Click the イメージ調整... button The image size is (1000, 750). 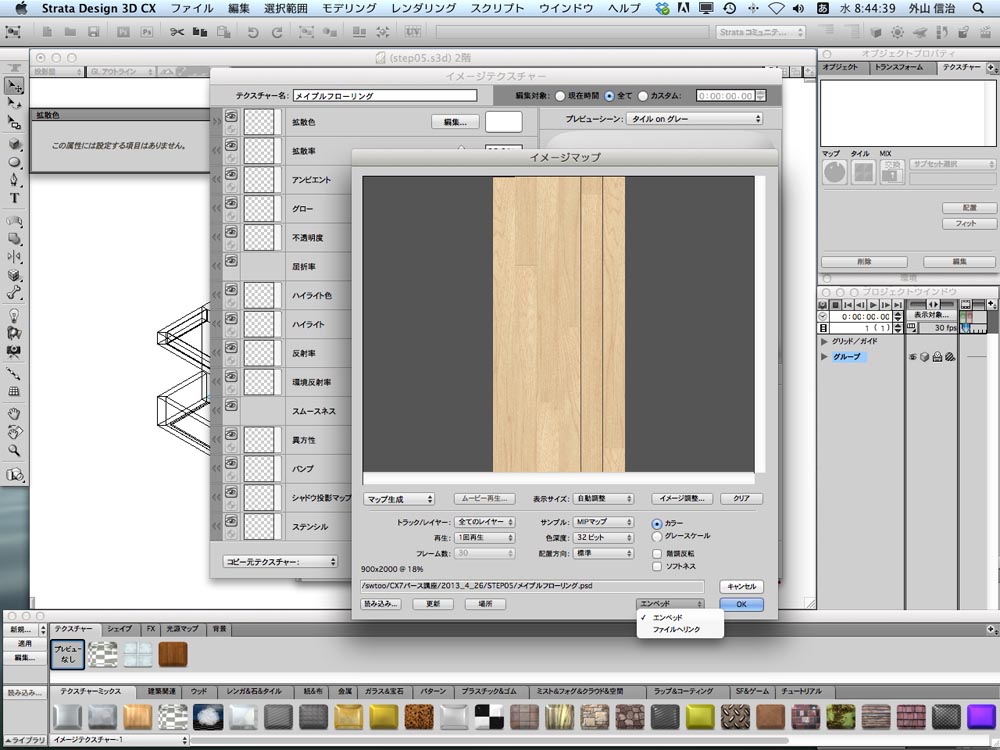tap(682, 499)
